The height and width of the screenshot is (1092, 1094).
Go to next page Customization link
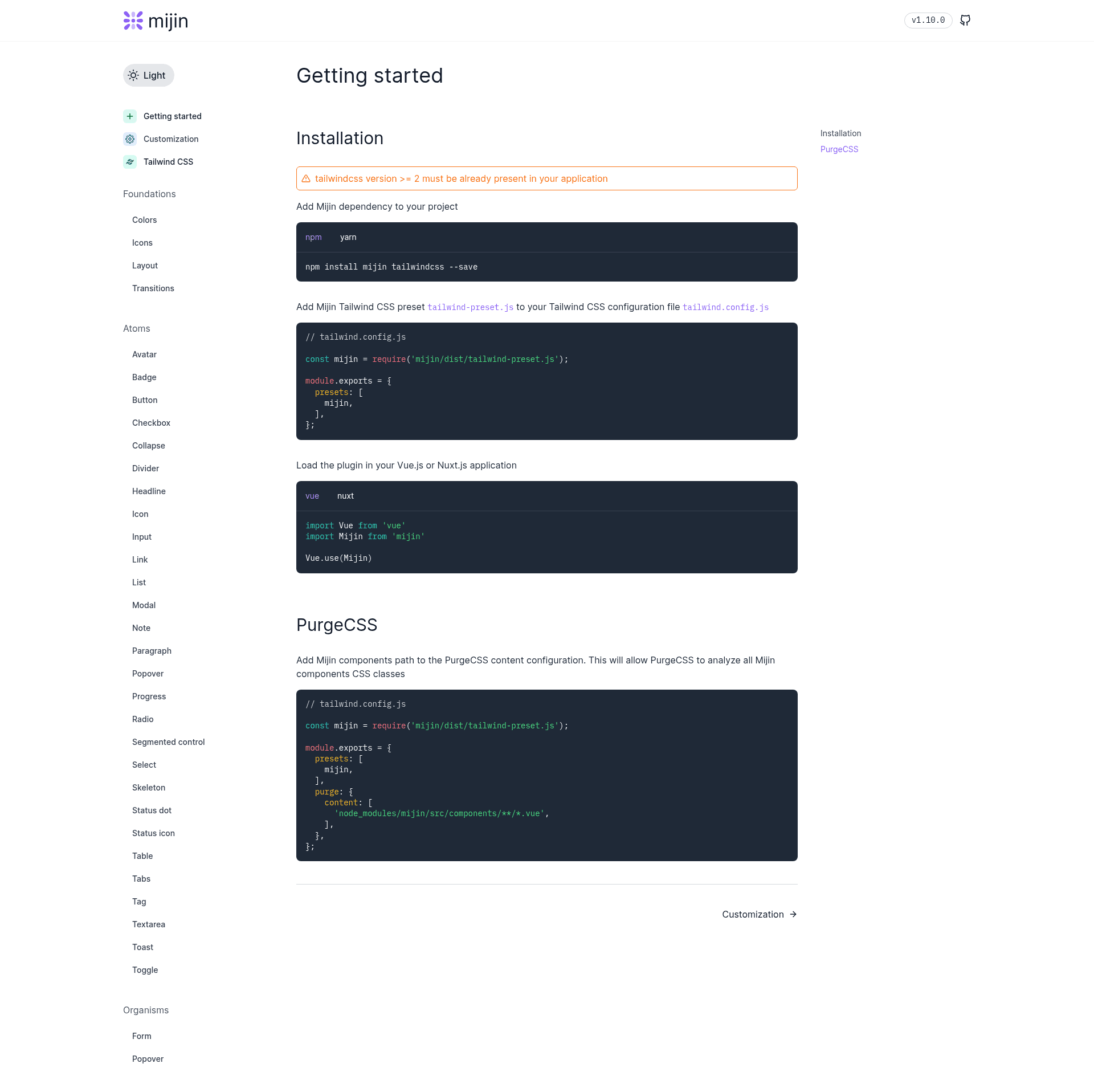tap(760, 914)
